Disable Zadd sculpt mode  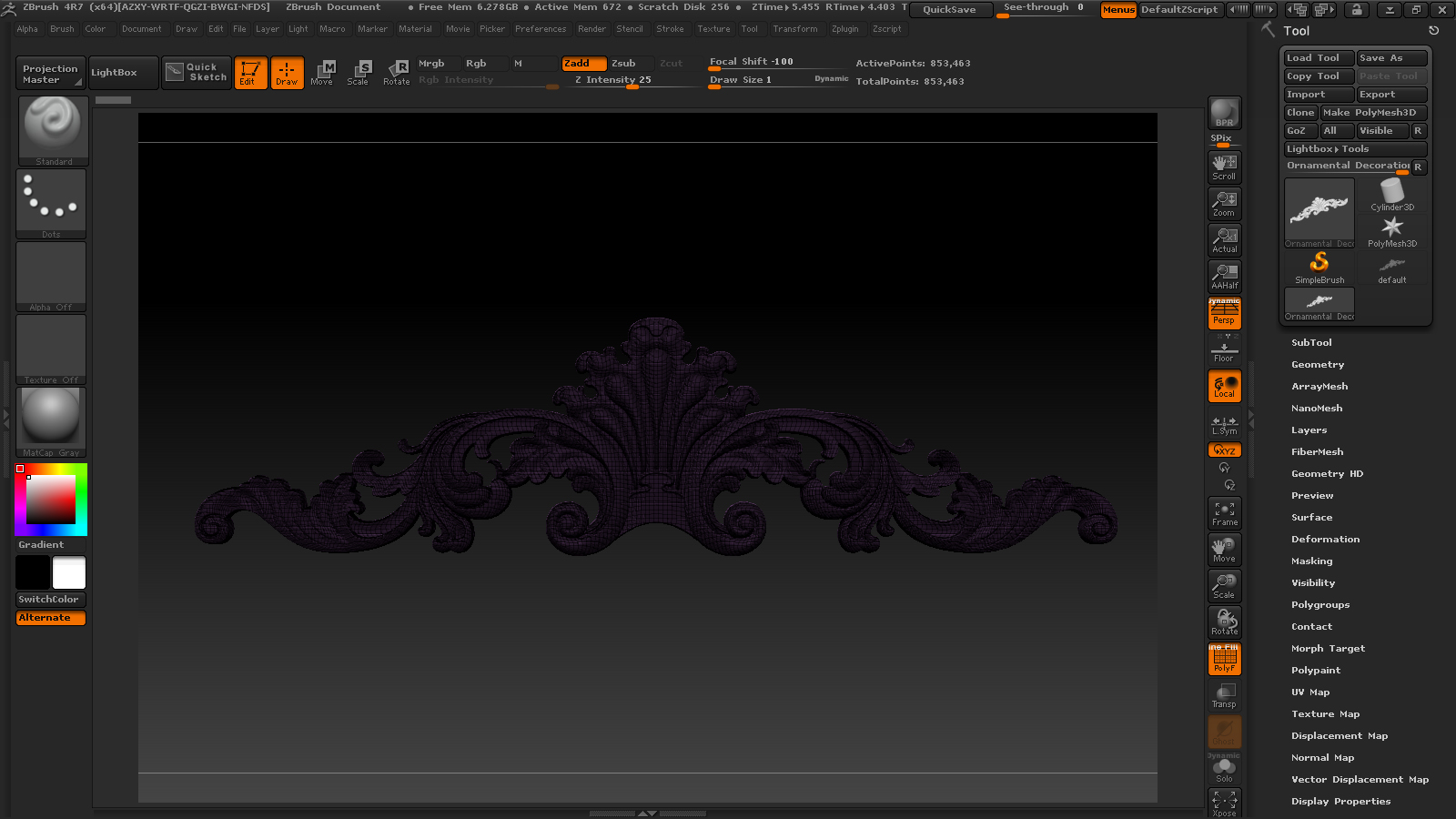[x=583, y=63]
